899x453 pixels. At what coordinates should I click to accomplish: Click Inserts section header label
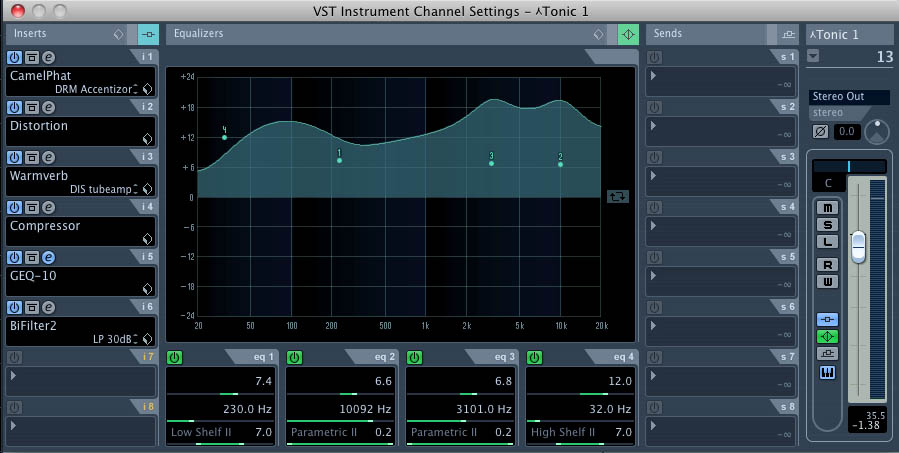tap(30, 33)
